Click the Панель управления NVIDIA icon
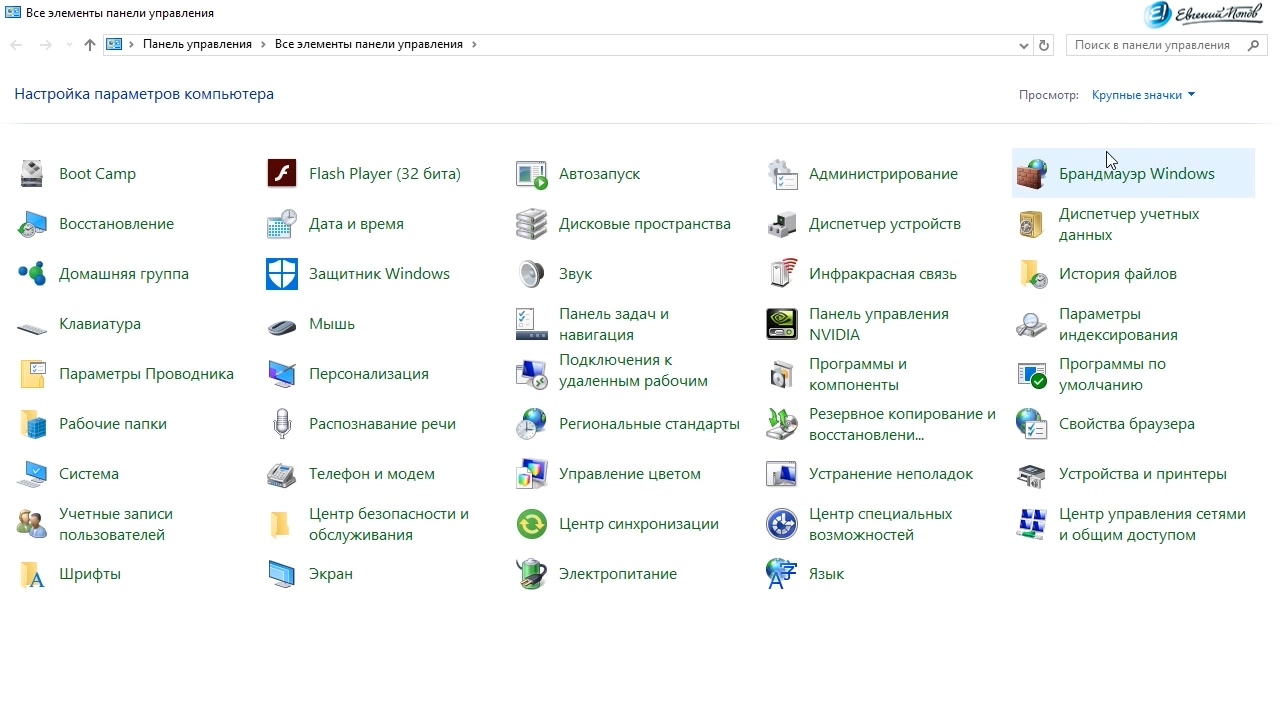 click(x=782, y=324)
